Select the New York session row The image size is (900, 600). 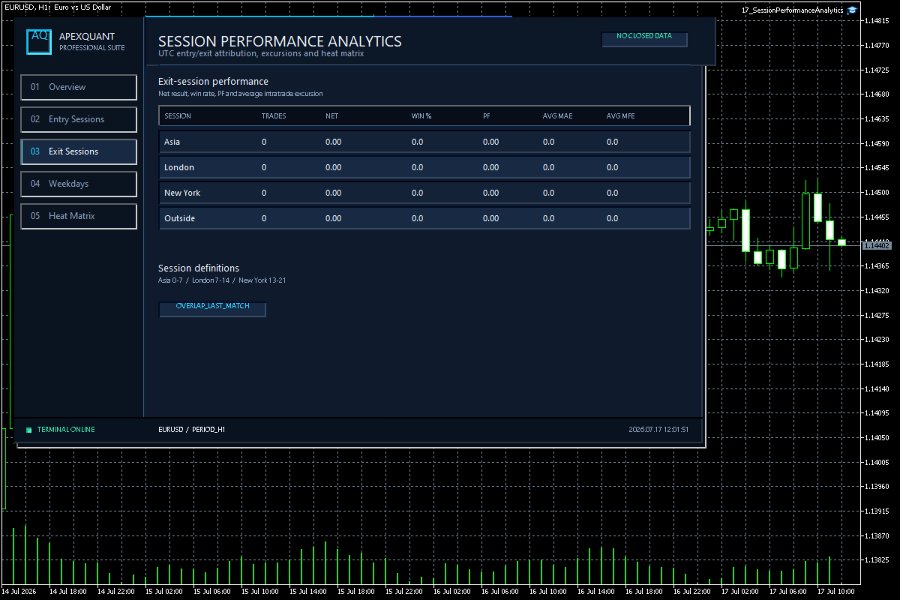coord(424,193)
